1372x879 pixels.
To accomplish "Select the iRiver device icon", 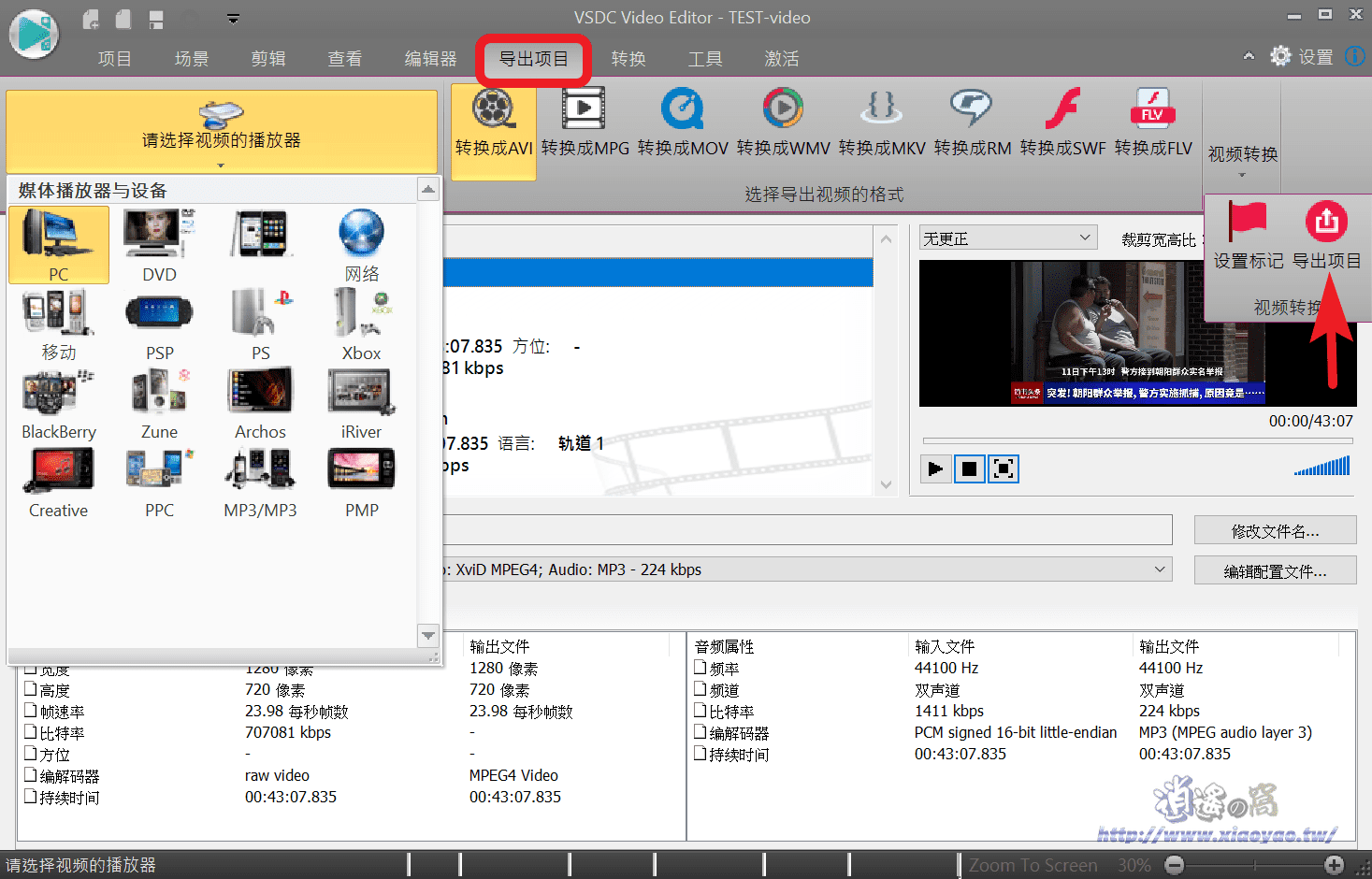I will [x=362, y=402].
